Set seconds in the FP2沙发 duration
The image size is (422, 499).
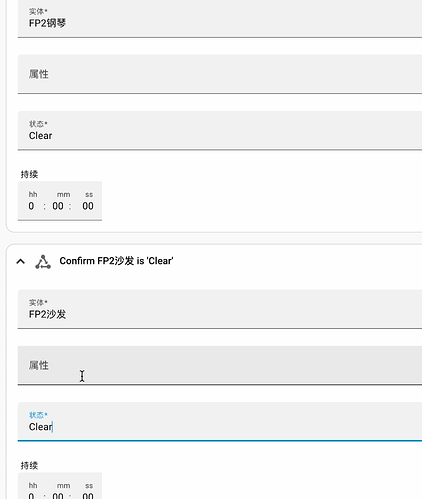click(x=88, y=496)
